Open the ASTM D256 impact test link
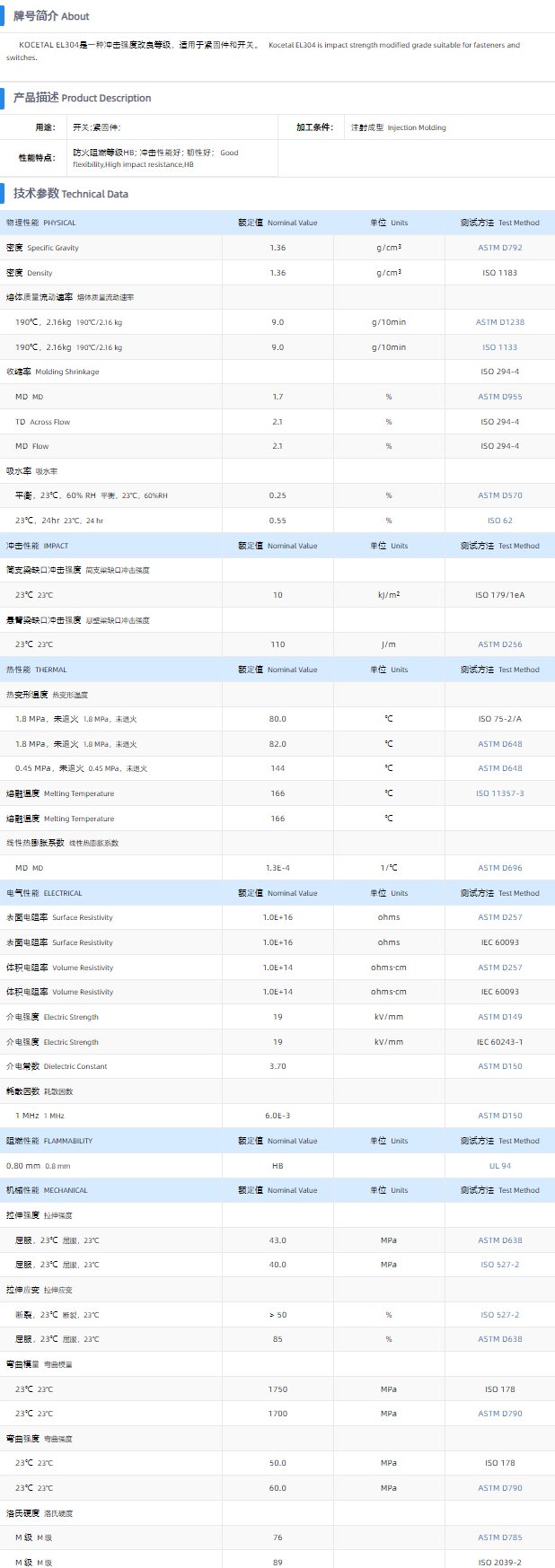 [499, 644]
